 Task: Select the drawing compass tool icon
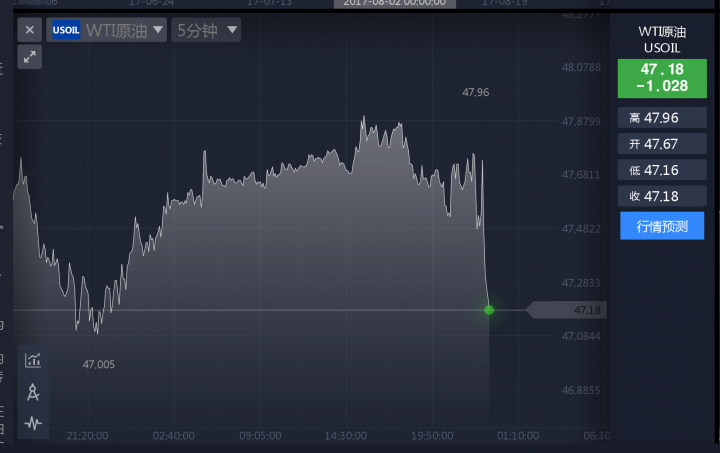33,392
